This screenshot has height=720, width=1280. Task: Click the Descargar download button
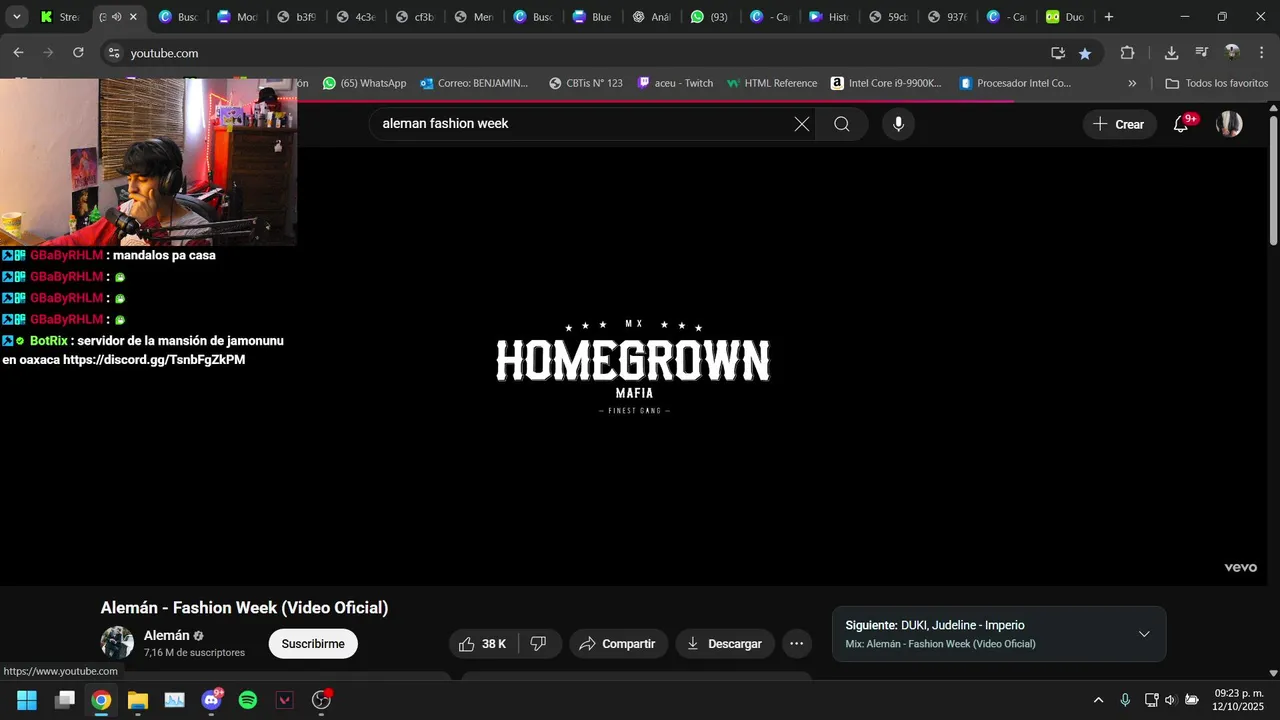click(x=725, y=644)
